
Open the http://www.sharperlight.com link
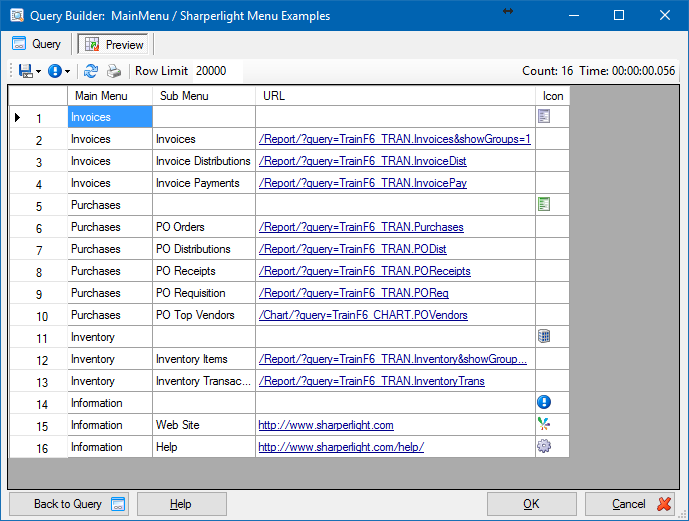(x=326, y=425)
